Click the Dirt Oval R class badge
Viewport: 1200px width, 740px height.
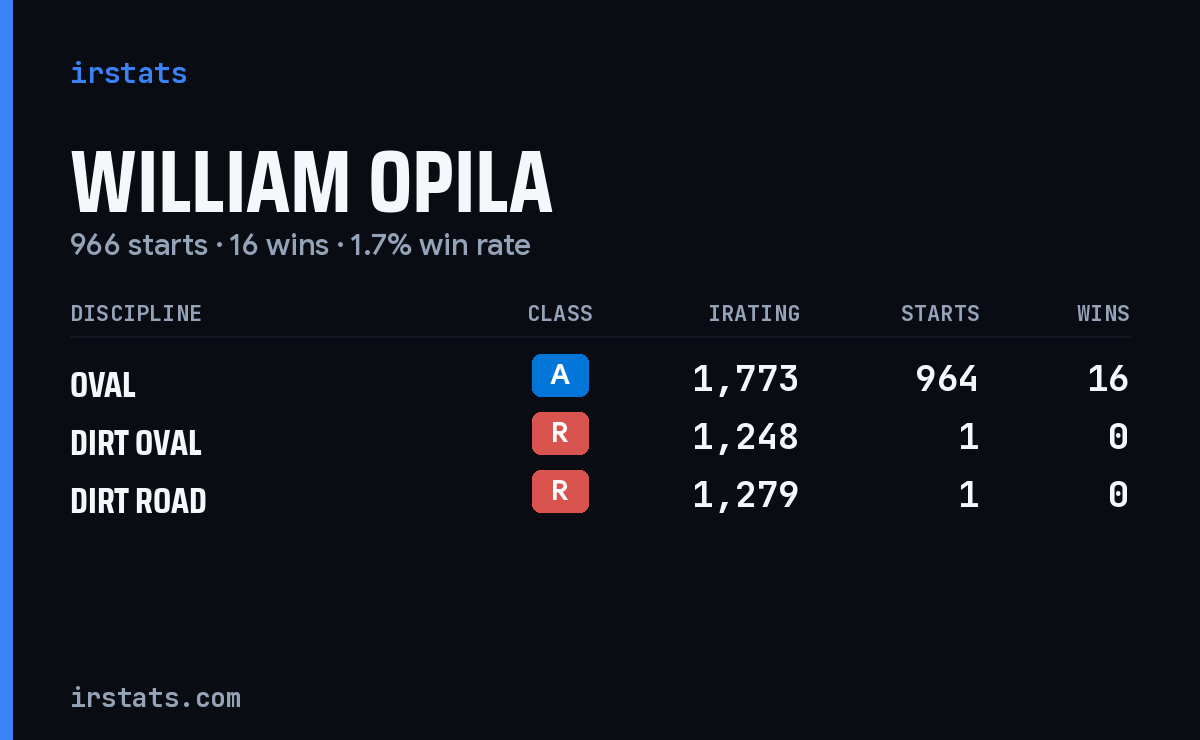(x=560, y=433)
